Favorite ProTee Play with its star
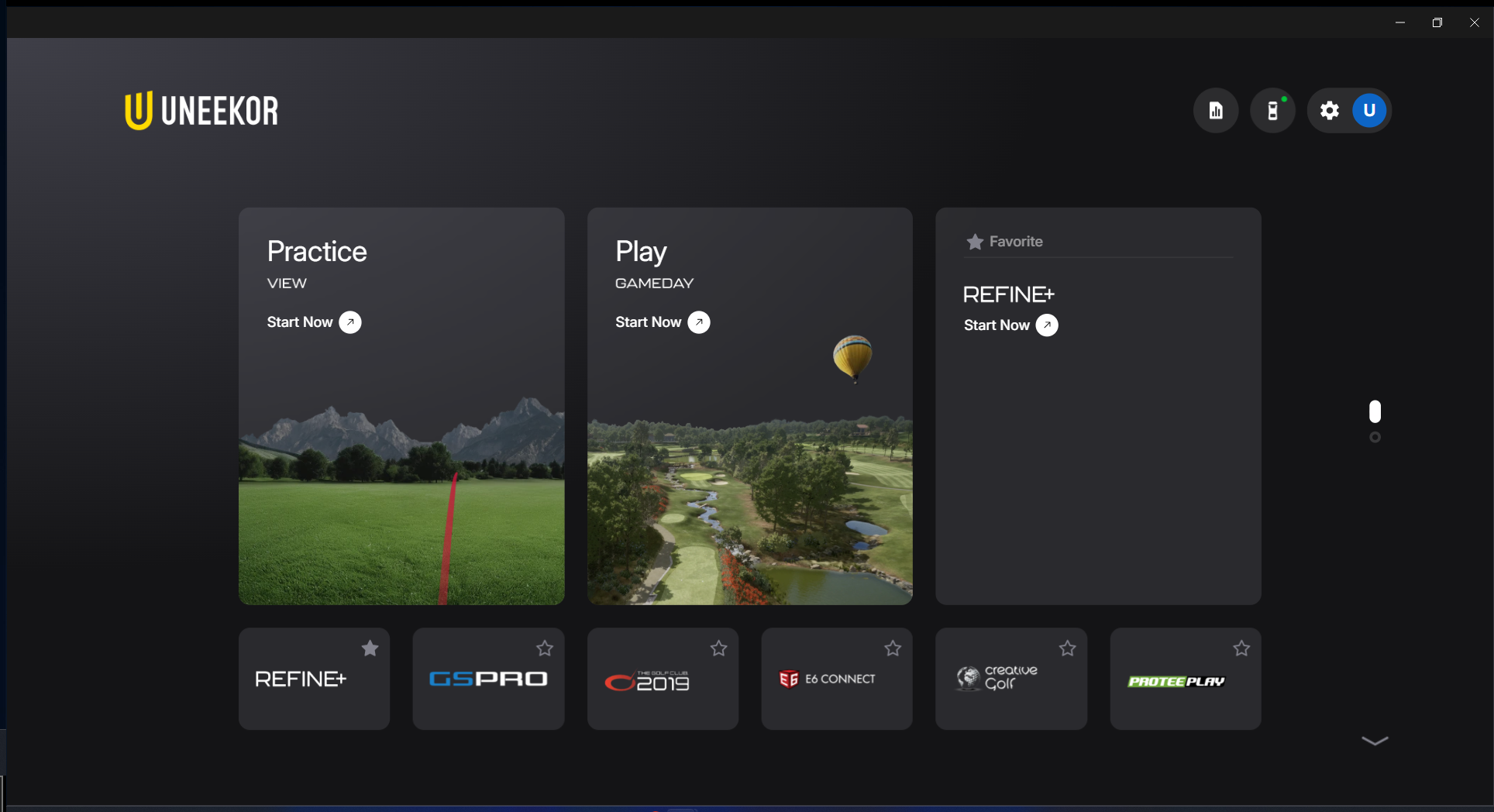 click(x=1241, y=649)
